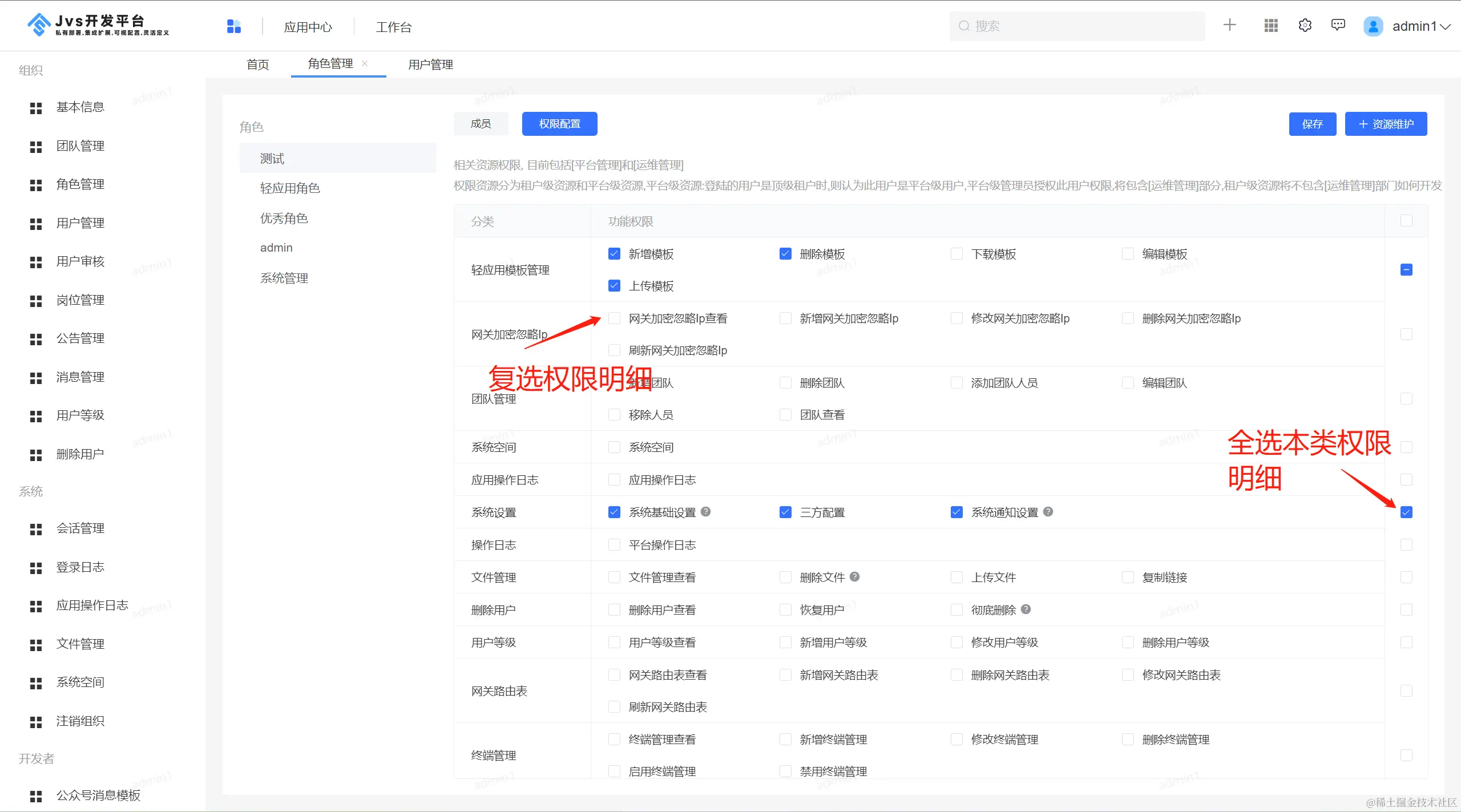Click the help icon next to 系统基础设置
Screen dimensions: 1461x812
click(x=706, y=512)
